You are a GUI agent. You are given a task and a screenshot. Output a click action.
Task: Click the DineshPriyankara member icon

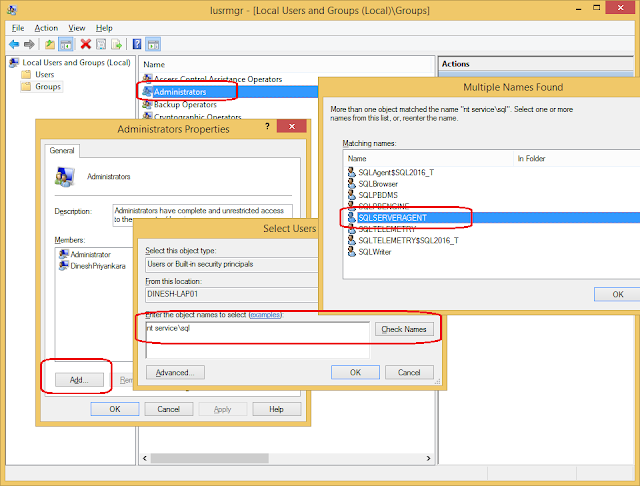[64, 266]
